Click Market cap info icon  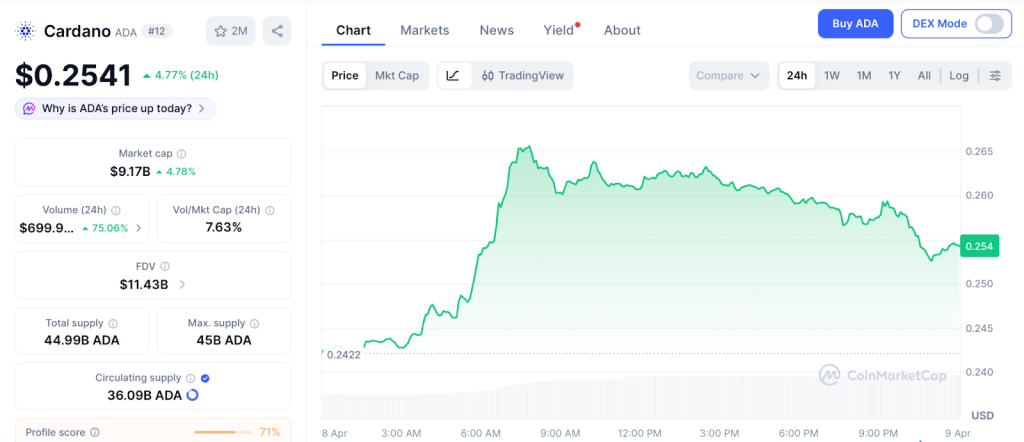pyautogui.click(x=181, y=154)
